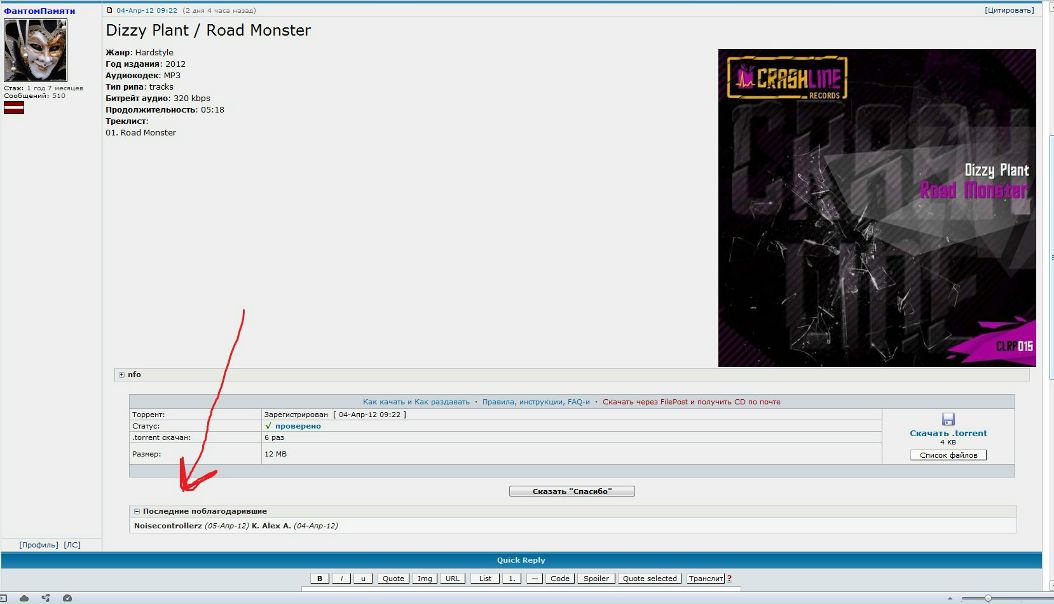
Task: Open the Список файлов file list
Action: tap(948, 455)
